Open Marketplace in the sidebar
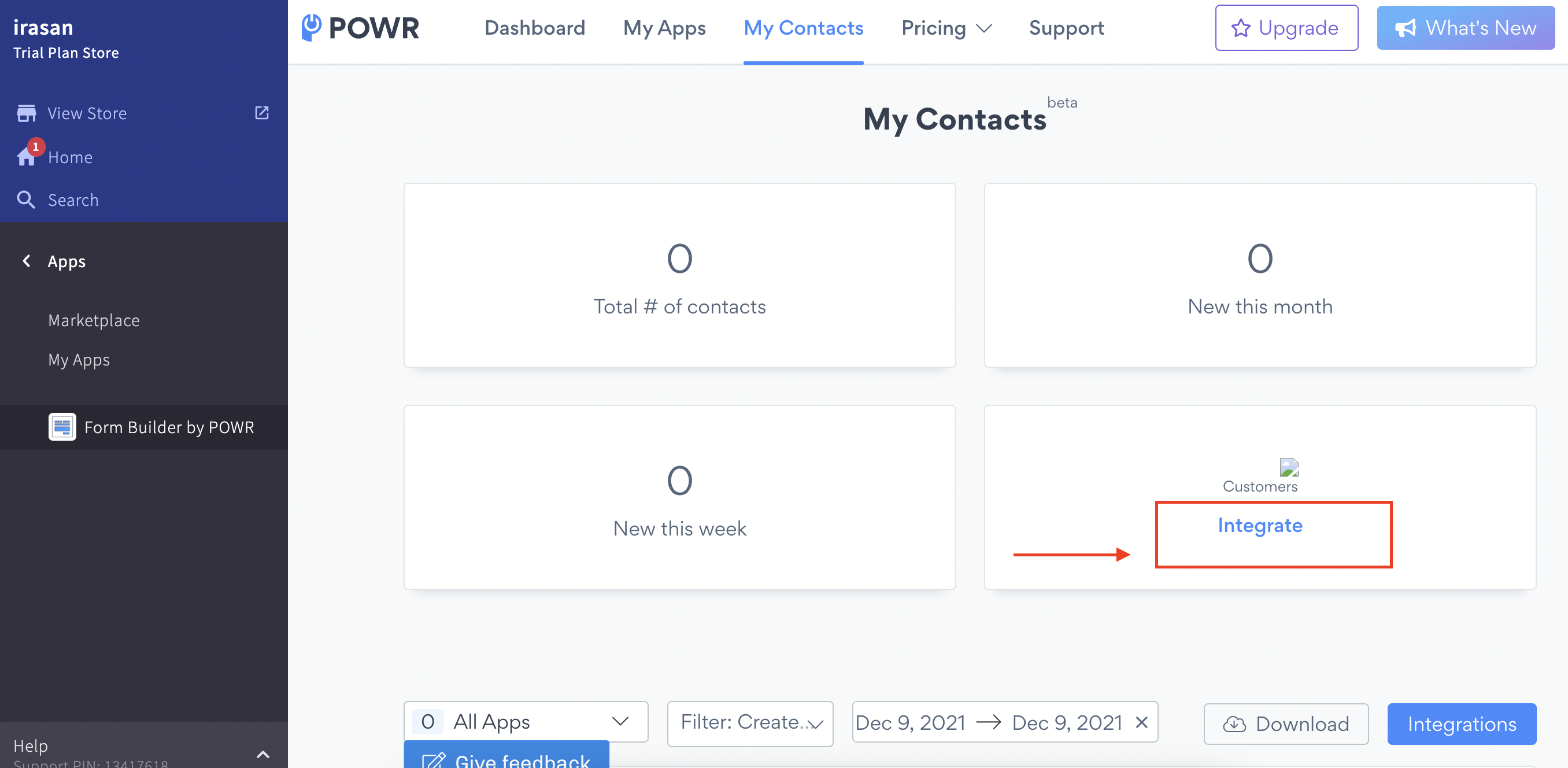This screenshot has width=1568, height=768. coord(94,320)
